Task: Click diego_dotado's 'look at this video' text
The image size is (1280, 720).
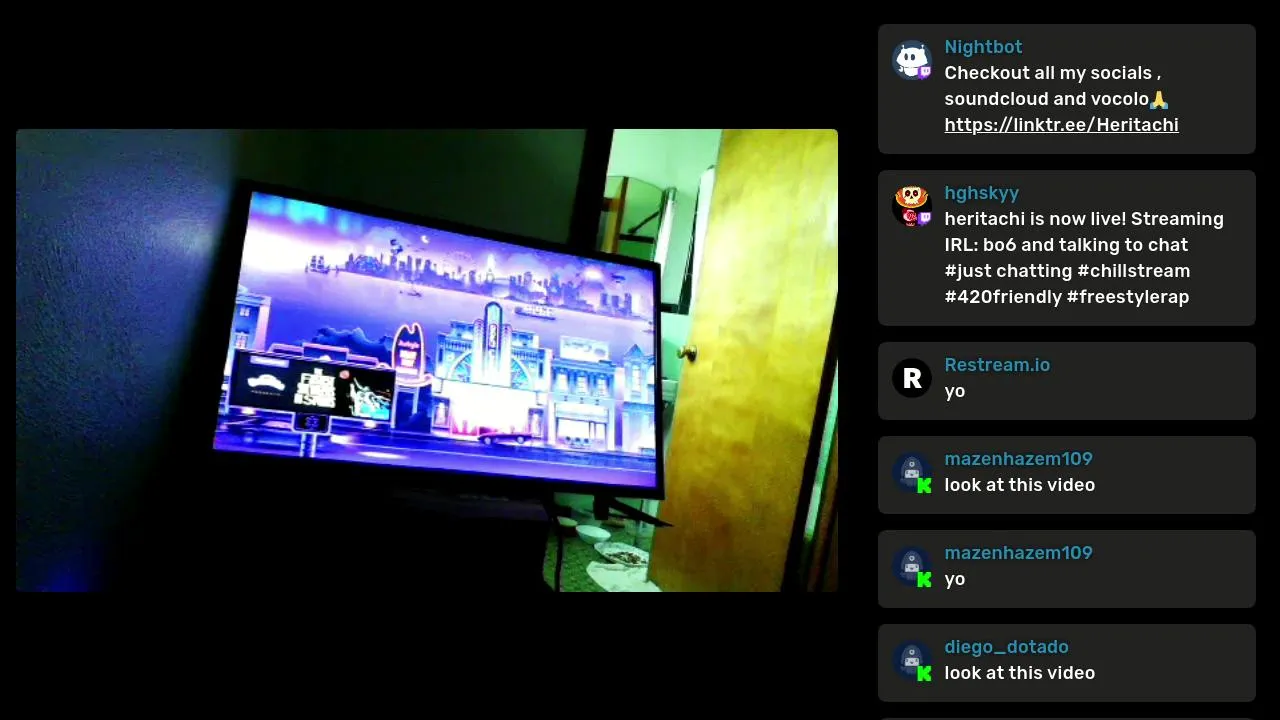Action: (1019, 673)
